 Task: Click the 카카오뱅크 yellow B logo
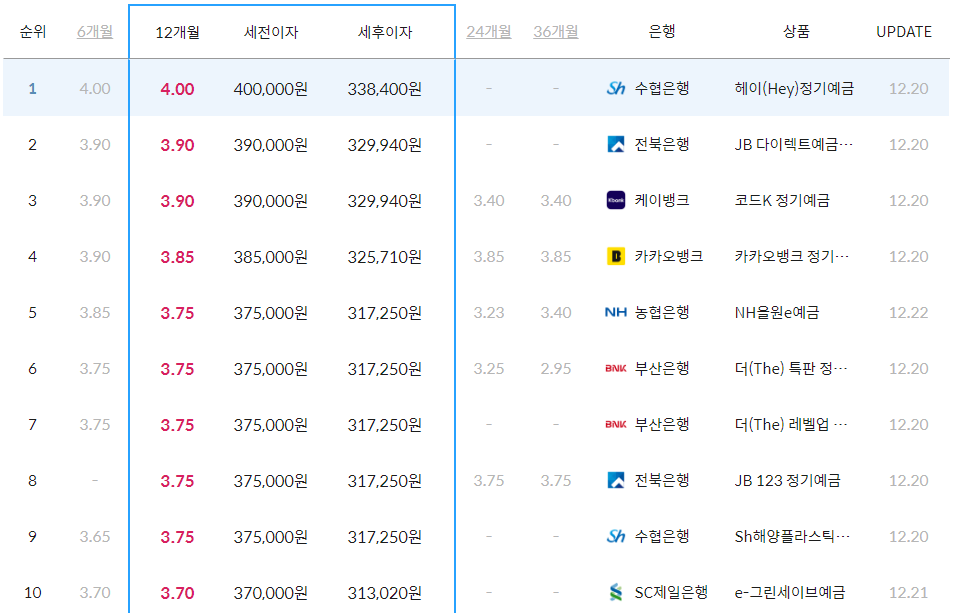[x=616, y=257]
